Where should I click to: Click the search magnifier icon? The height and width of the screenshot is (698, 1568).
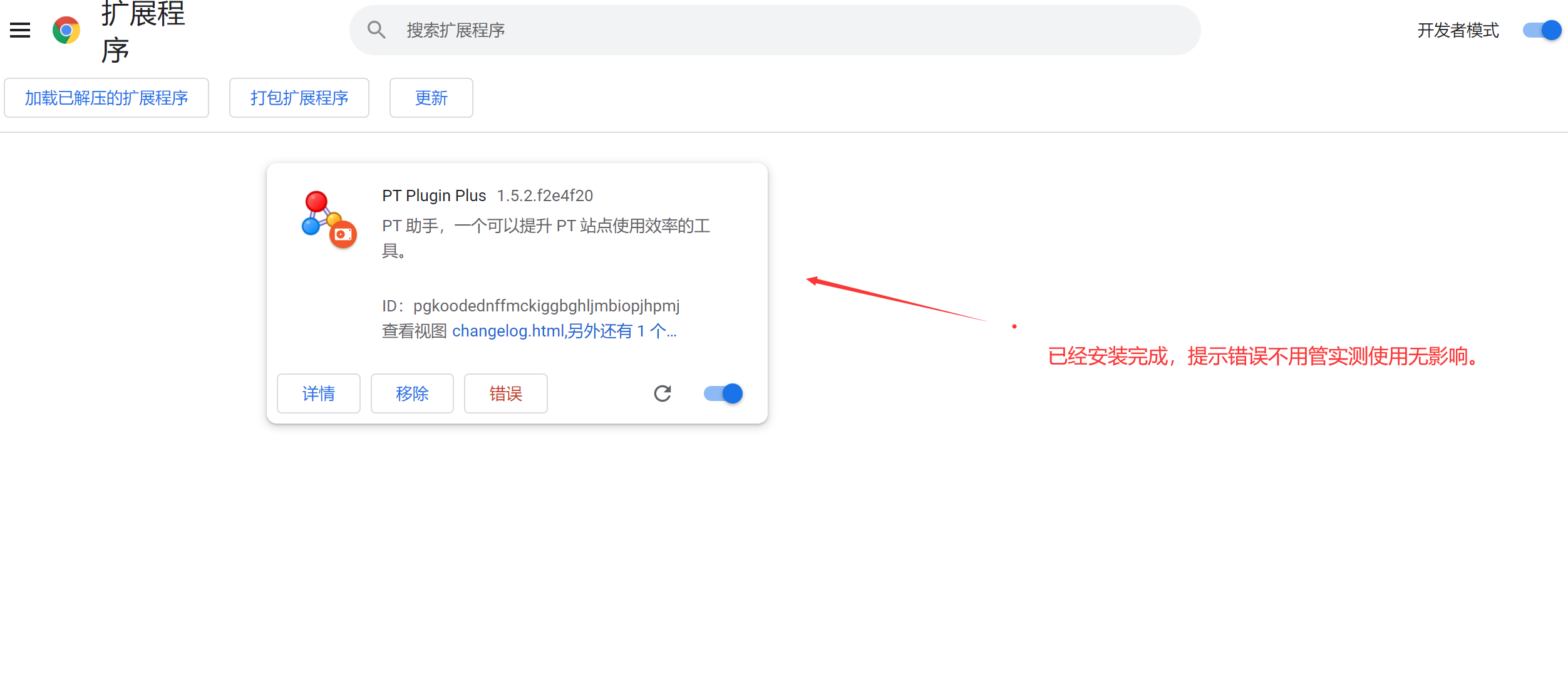tap(376, 29)
